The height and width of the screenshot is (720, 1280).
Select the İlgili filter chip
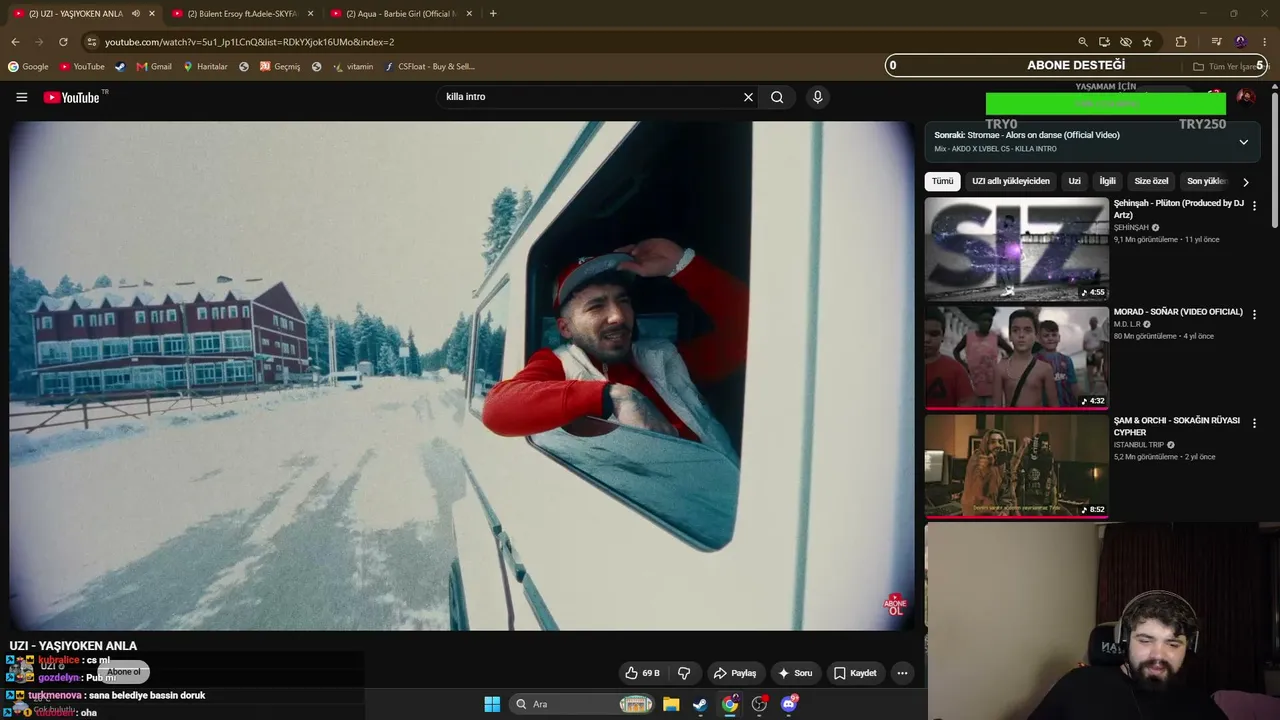click(x=1107, y=181)
